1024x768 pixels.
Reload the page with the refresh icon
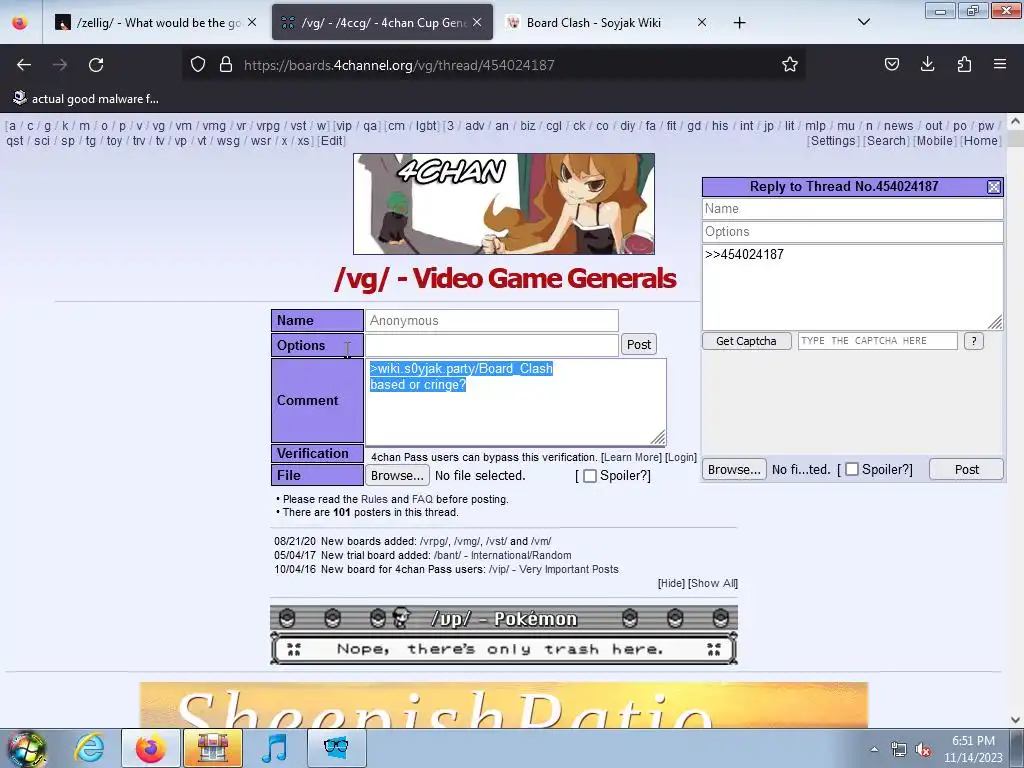[x=96, y=65]
